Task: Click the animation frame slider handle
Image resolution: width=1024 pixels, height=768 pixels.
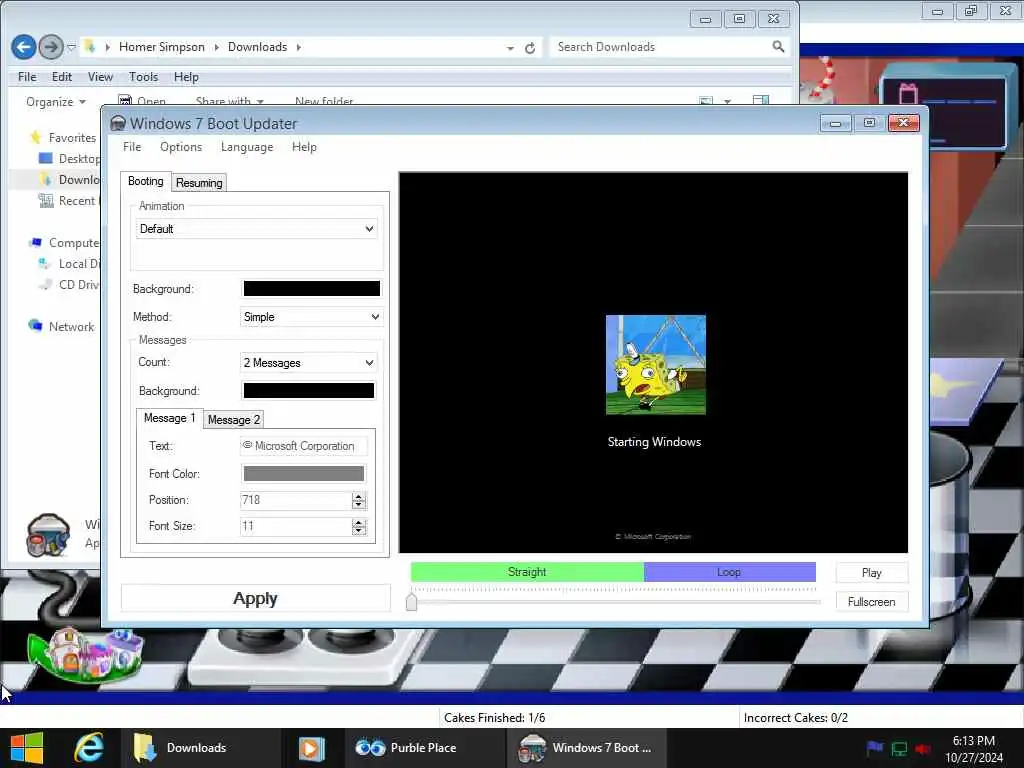Action: 411,601
